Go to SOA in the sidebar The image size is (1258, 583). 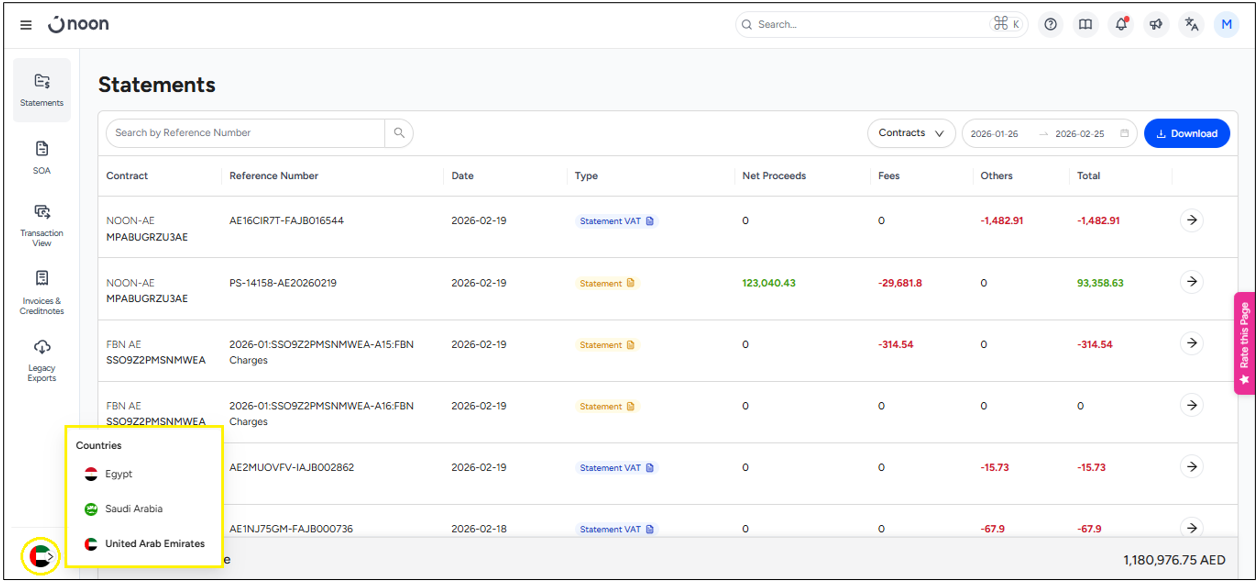coord(42,157)
